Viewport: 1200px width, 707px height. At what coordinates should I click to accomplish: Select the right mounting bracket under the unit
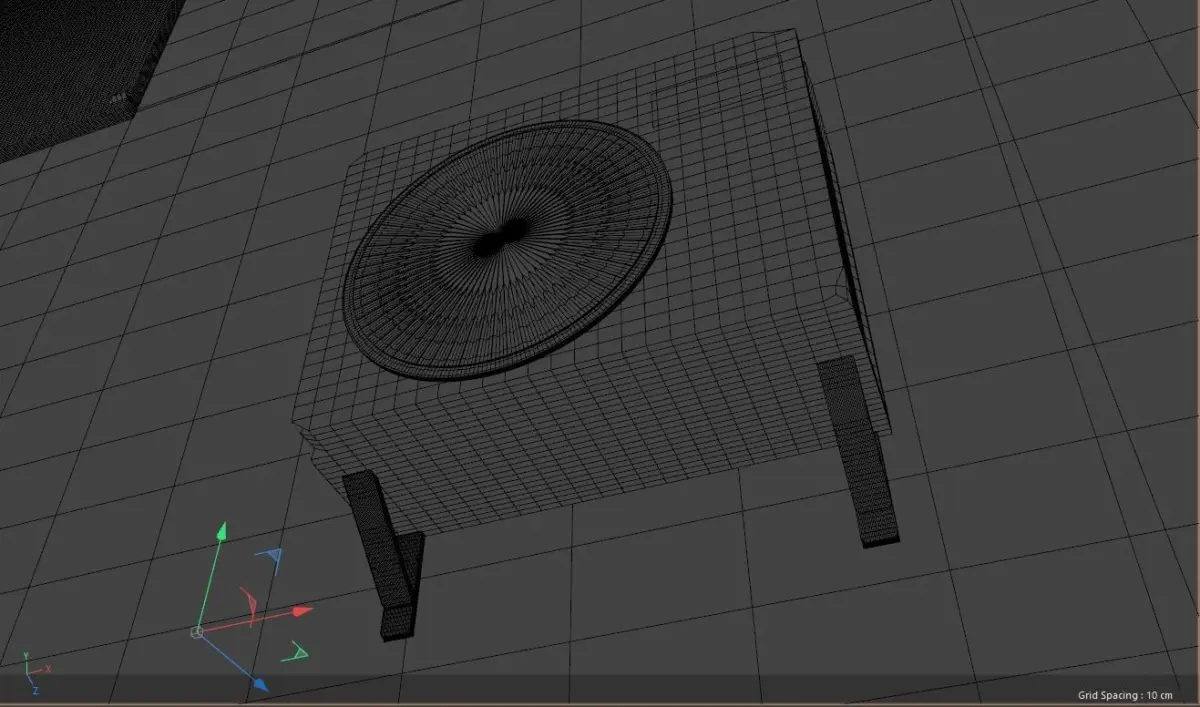[859, 450]
